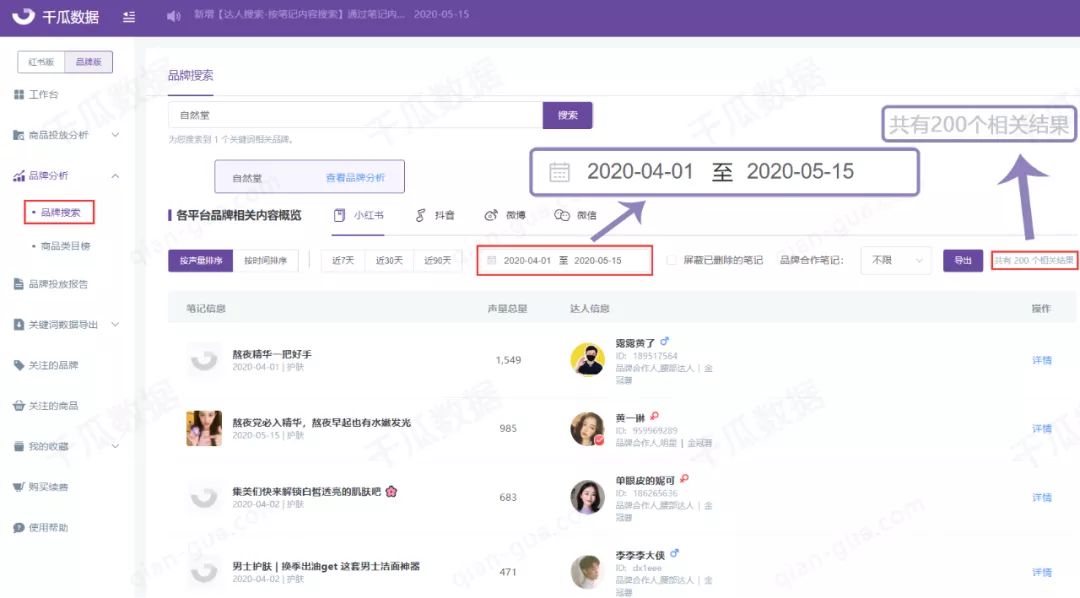Image resolution: width=1080 pixels, height=598 pixels.
Task: Switch to the 抖音 platform tab
Action: coord(436,215)
